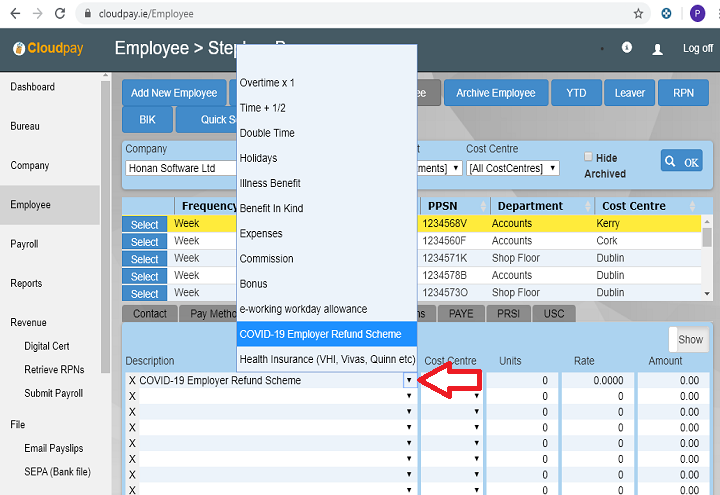This screenshot has width=720, height=495.
Task: Choose Illness Benefit from the list
Action: [270, 183]
